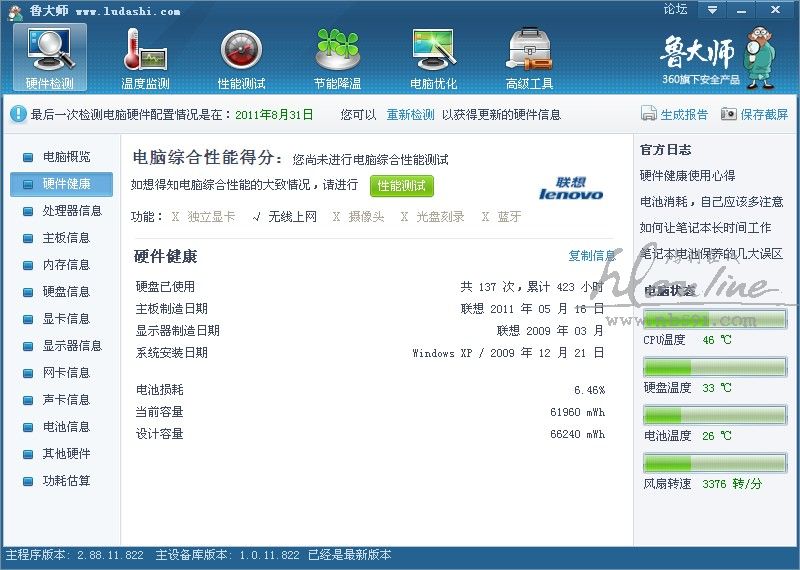Open the 电脑优化 monitor icon

pos(433,50)
